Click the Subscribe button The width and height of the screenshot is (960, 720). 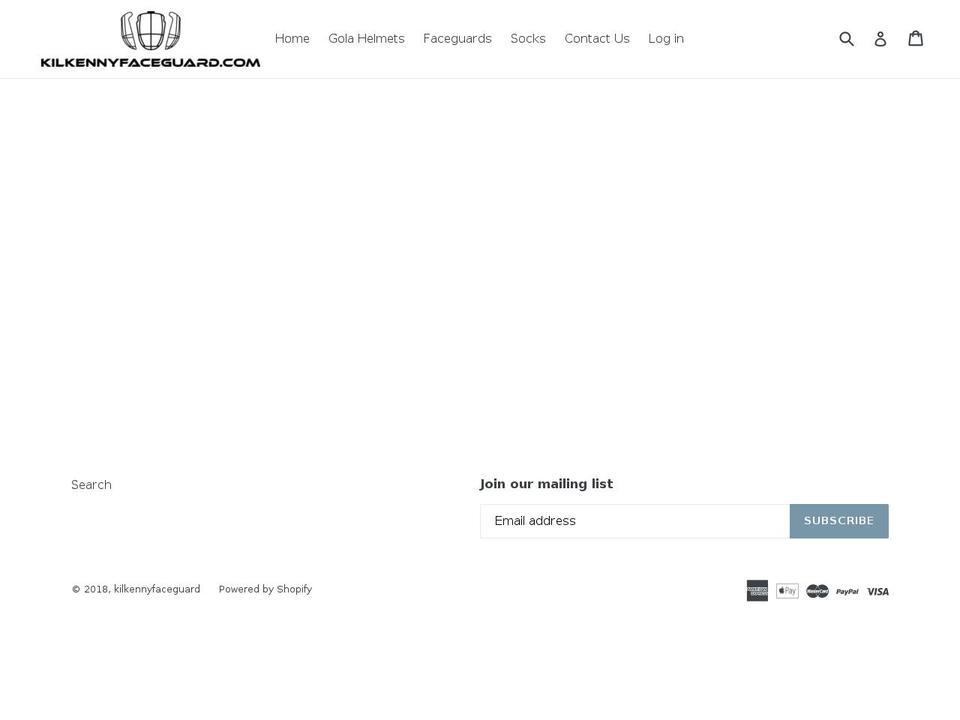pyautogui.click(x=839, y=521)
